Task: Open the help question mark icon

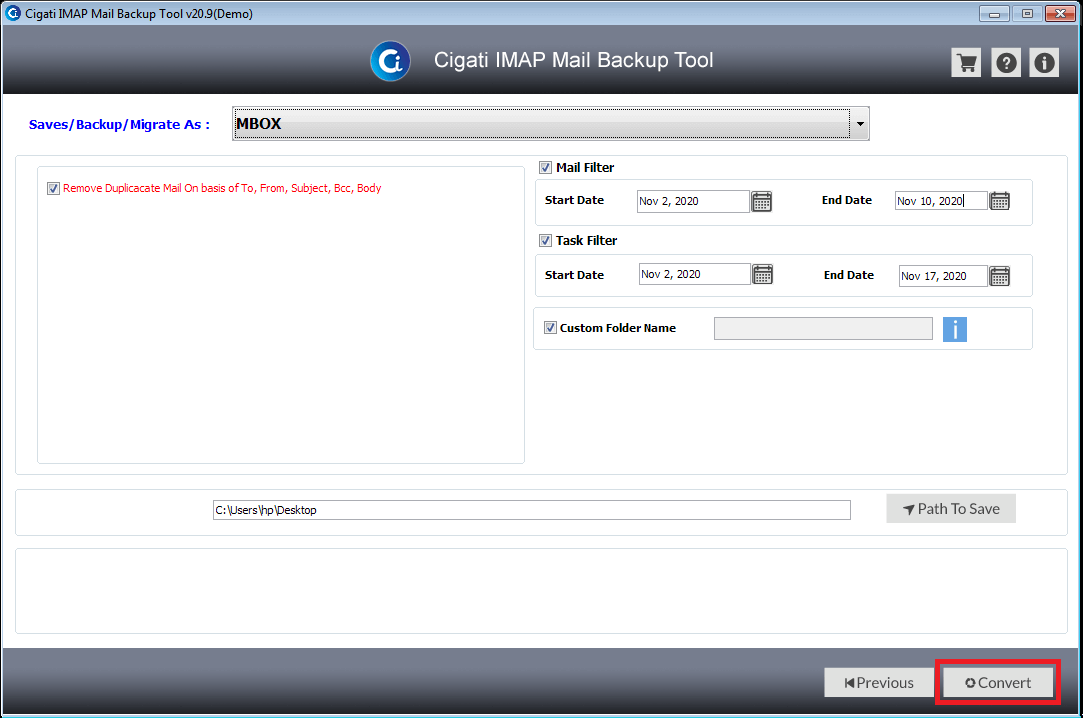Action: point(1006,63)
